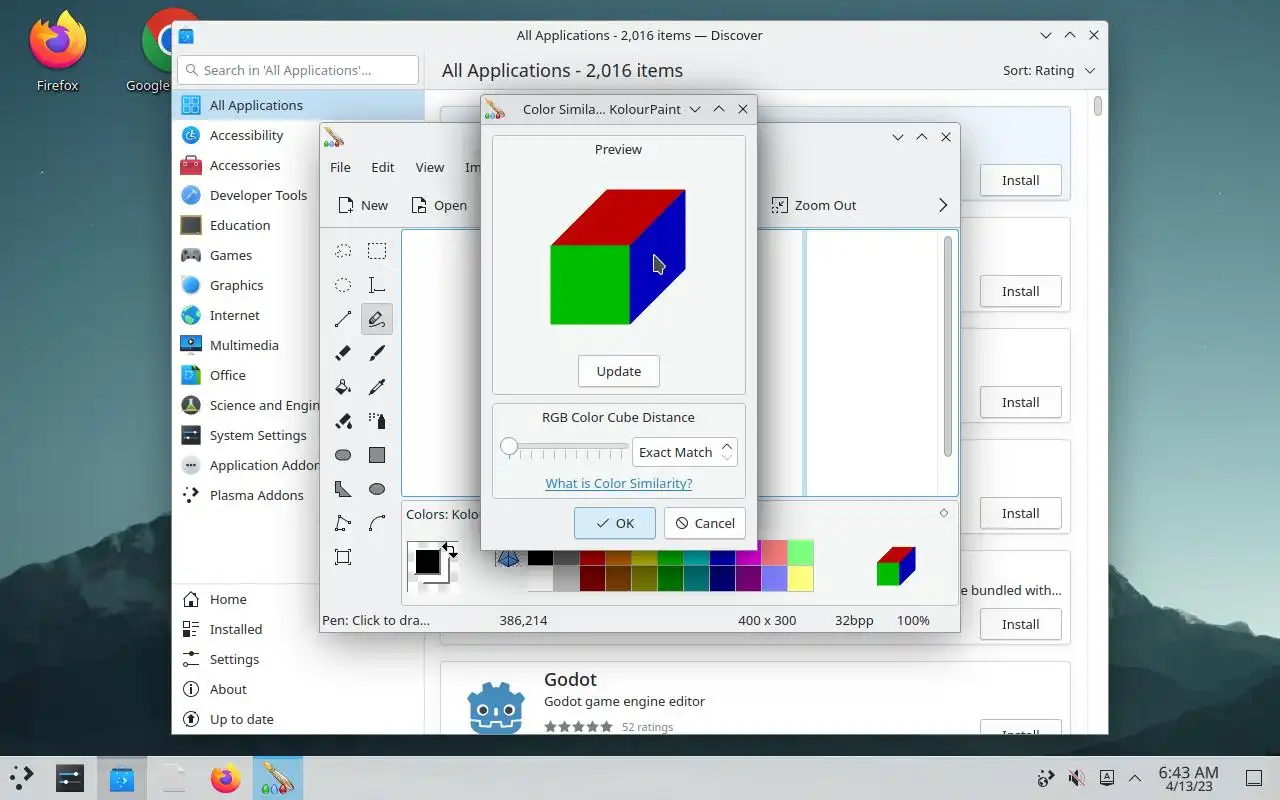Viewport: 1280px width, 800px height.
Task: Select the Flood Fill bucket tool
Action: pos(343,387)
